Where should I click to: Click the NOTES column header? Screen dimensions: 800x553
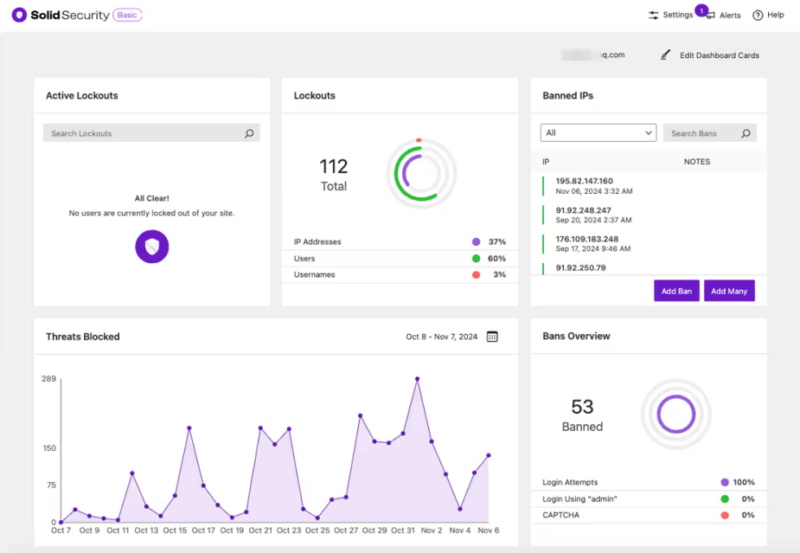[697, 162]
